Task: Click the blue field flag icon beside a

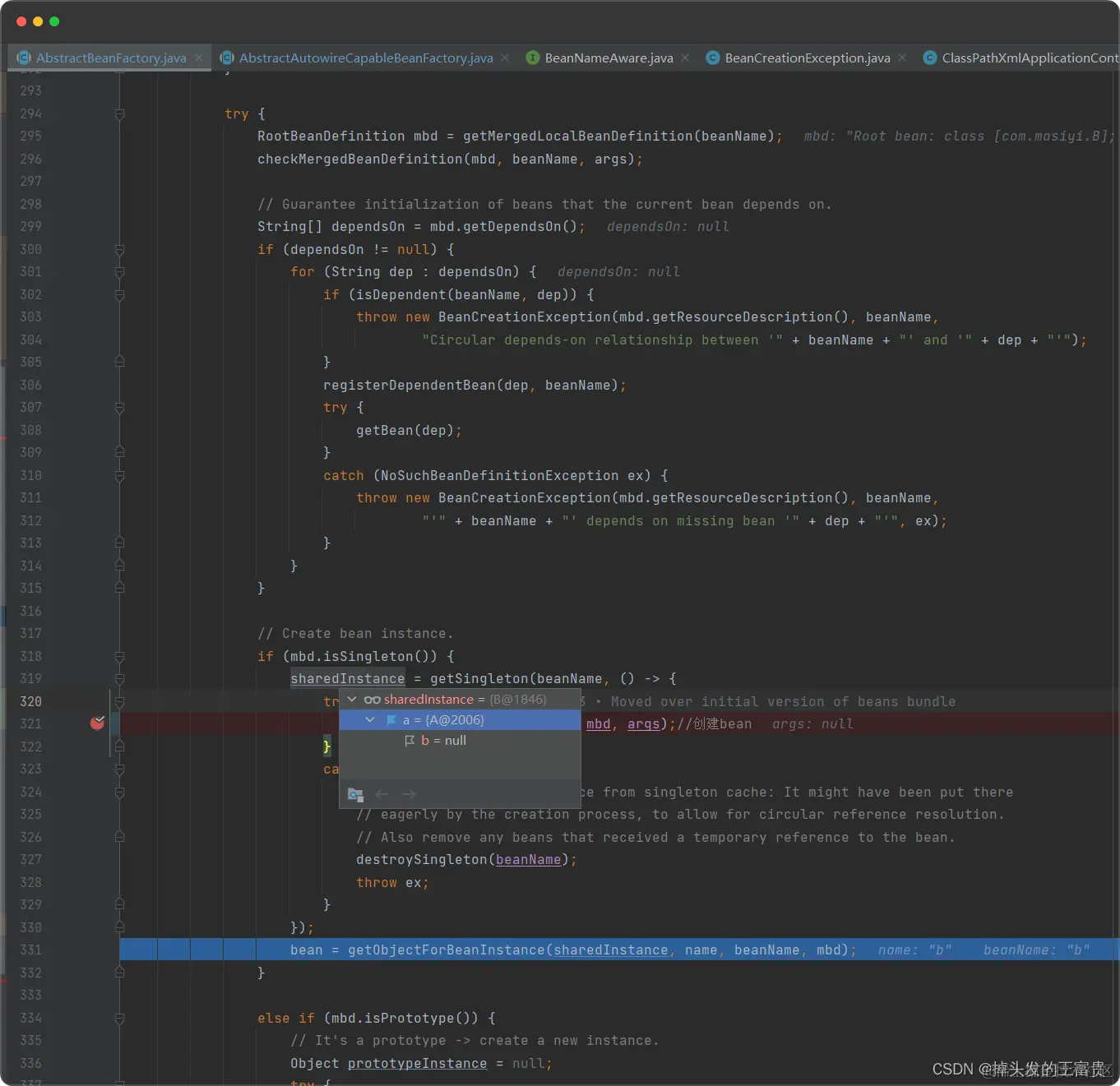Action: coord(391,720)
